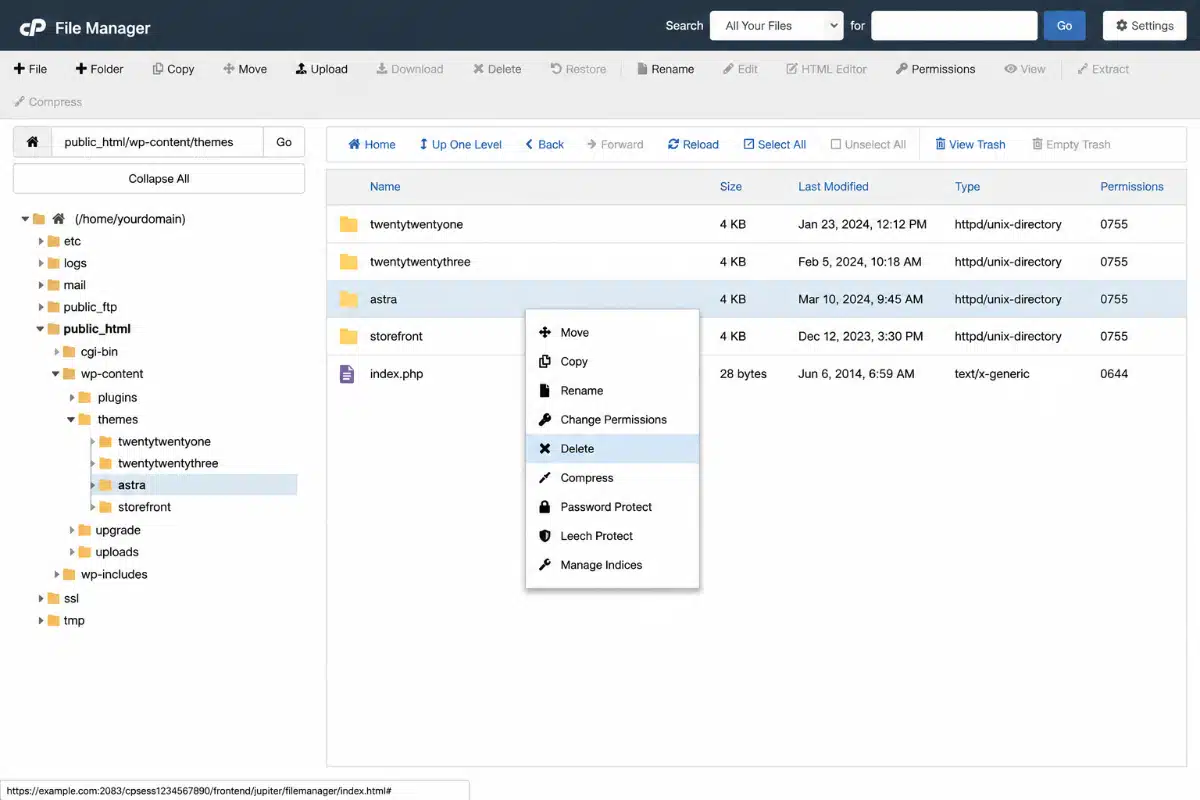Click Up One Level
This screenshot has width=1200, height=800.
460,145
